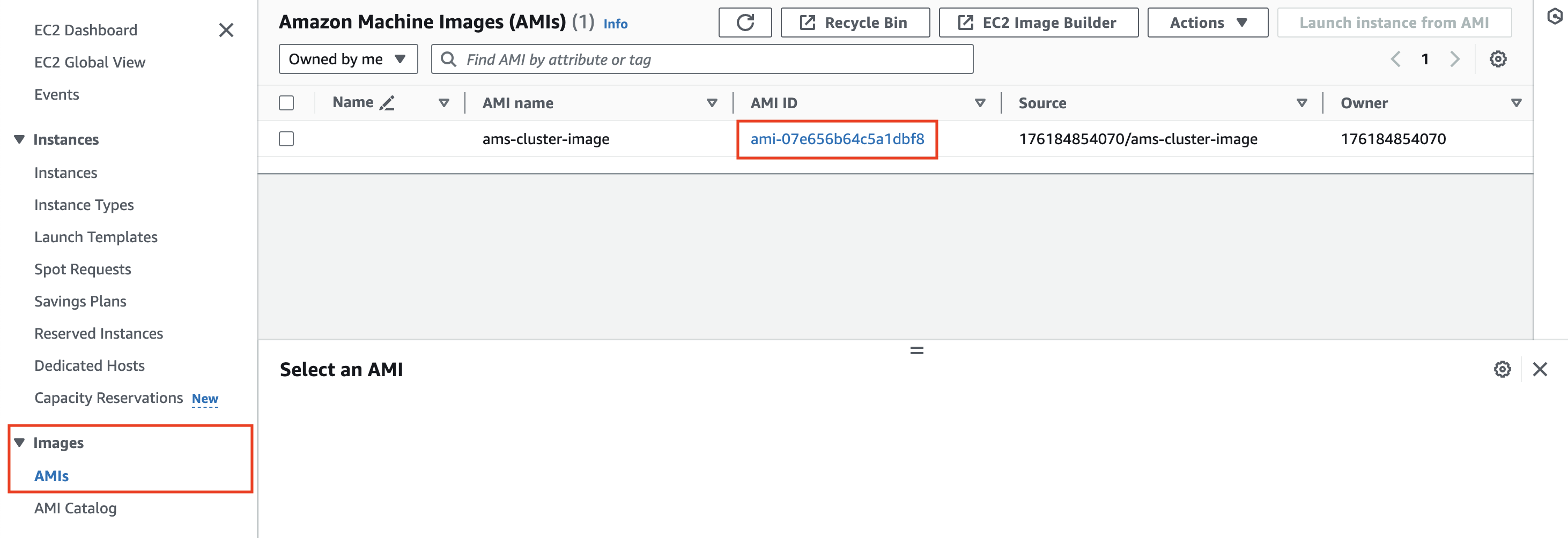Close the Select an AMI panel
Viewport: 1568px width, 538px height.
1540,369
